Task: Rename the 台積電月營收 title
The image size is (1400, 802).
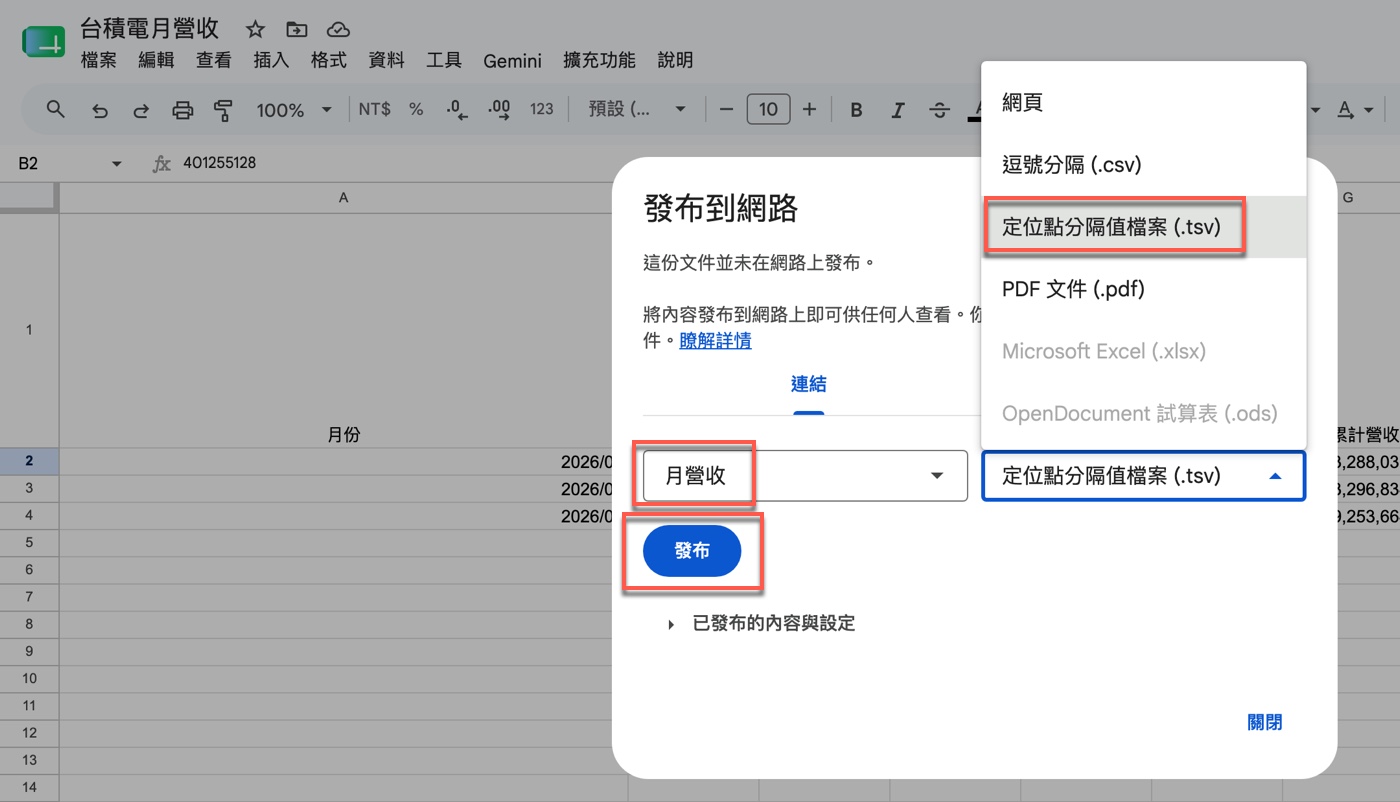Action: [149, 28]
